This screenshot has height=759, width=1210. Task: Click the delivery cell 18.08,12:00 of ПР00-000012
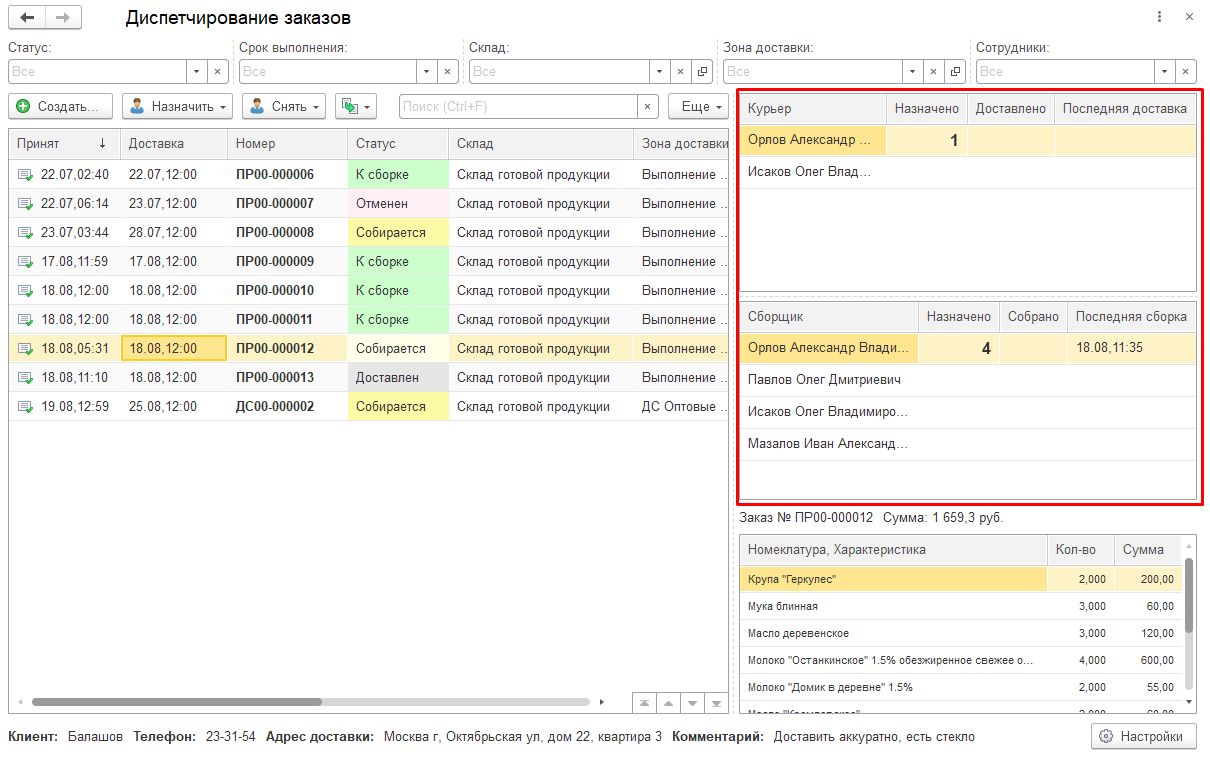pos(174,349)
